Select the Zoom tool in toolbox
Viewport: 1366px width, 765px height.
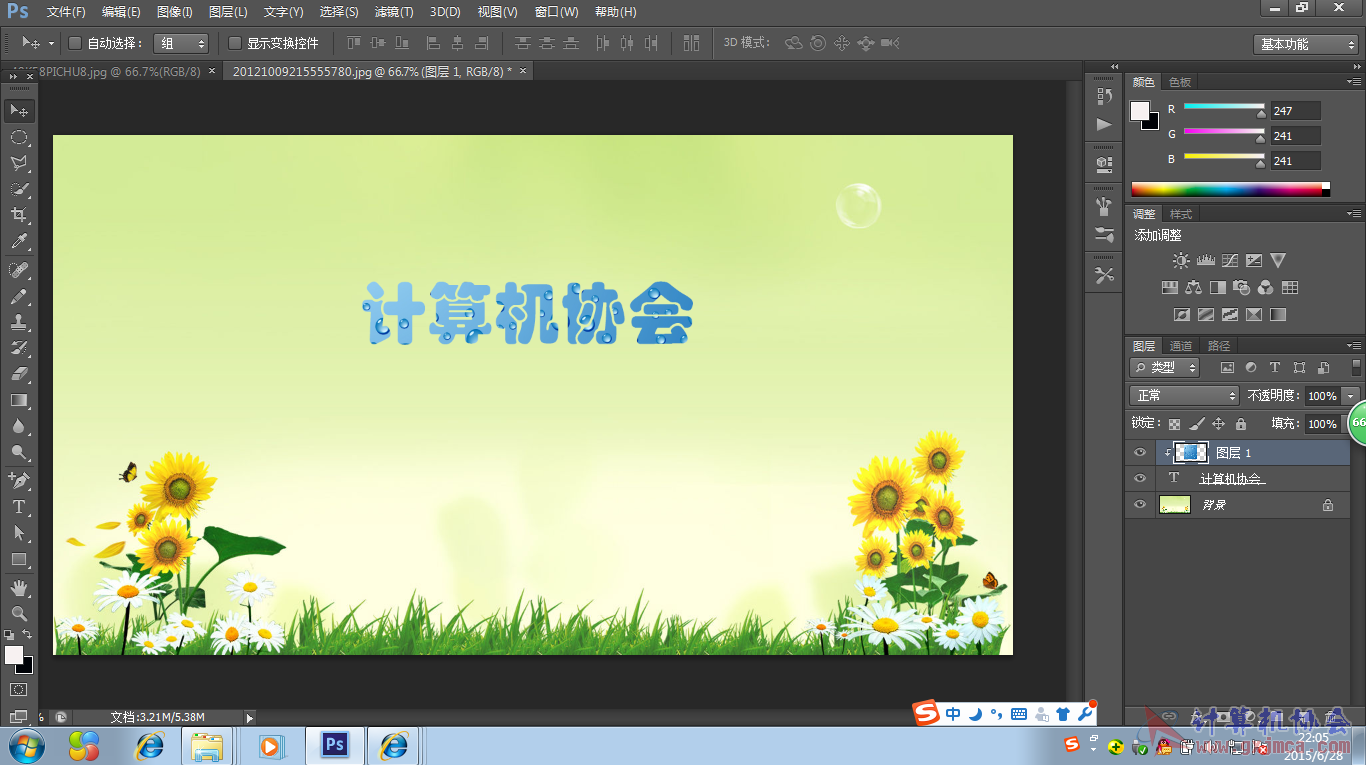[x=19, y=613]
